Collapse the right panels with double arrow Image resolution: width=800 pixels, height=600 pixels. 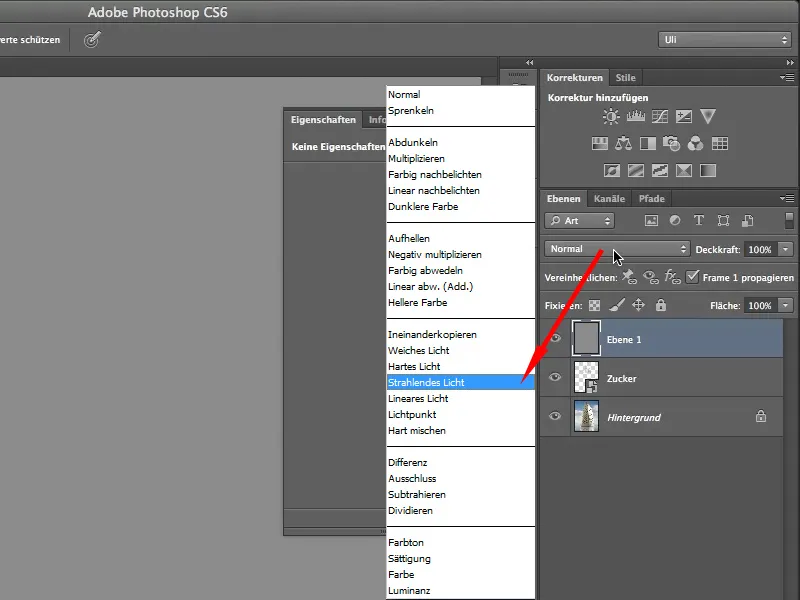tap(790, 63)
